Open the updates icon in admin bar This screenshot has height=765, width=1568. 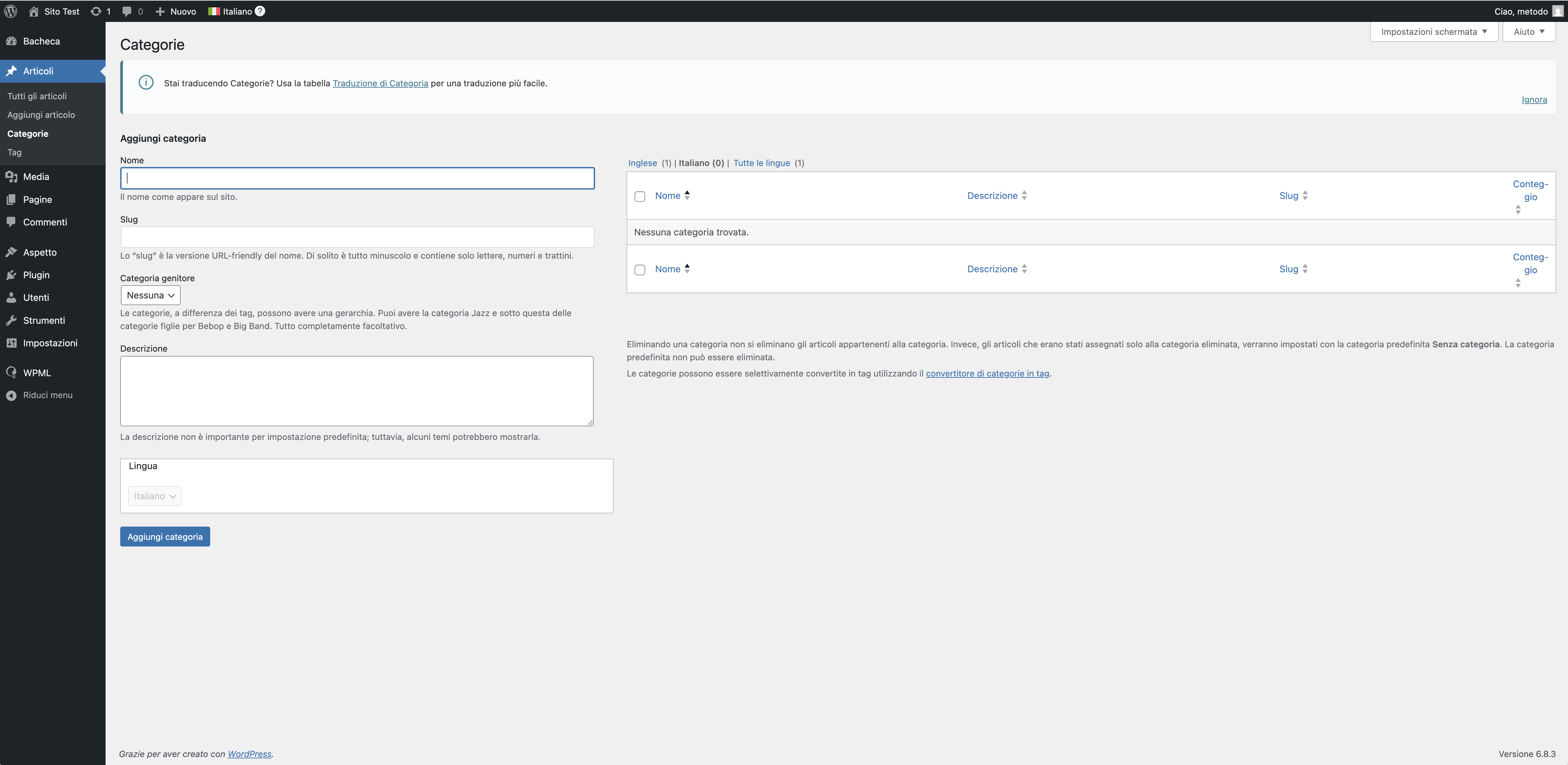[96, 11]
